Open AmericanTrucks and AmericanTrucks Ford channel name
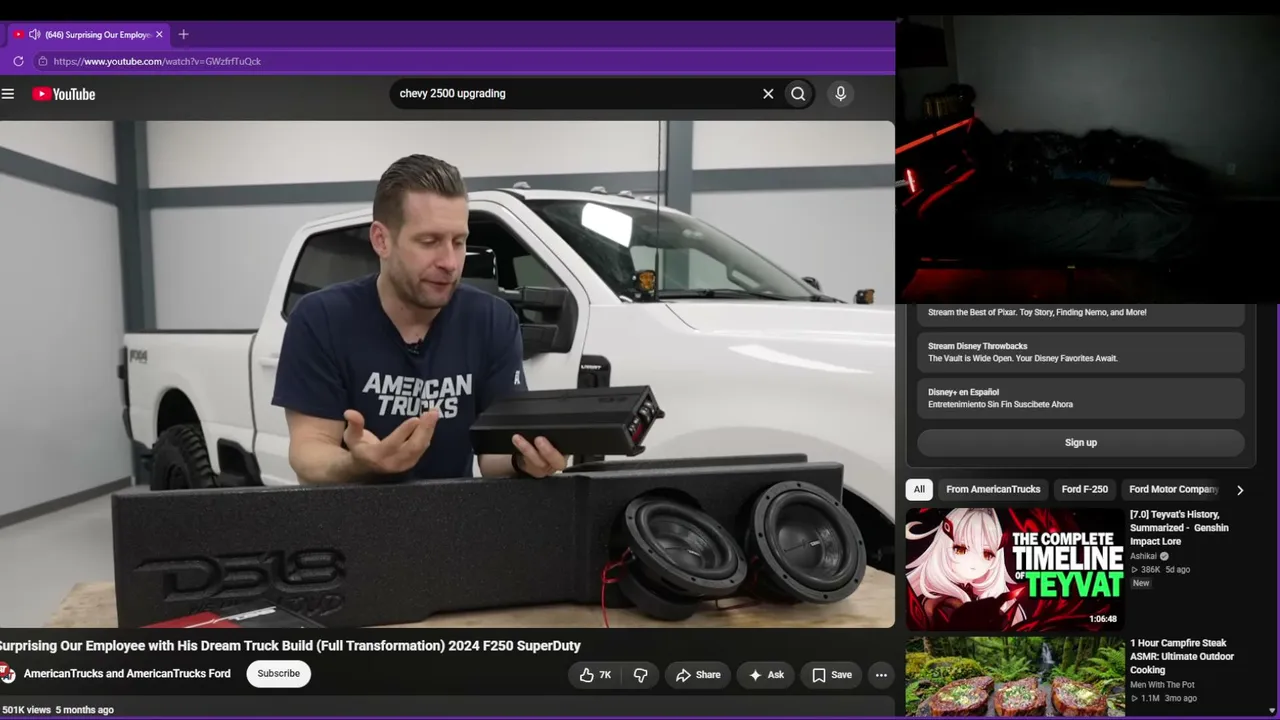 coord(127,674)
